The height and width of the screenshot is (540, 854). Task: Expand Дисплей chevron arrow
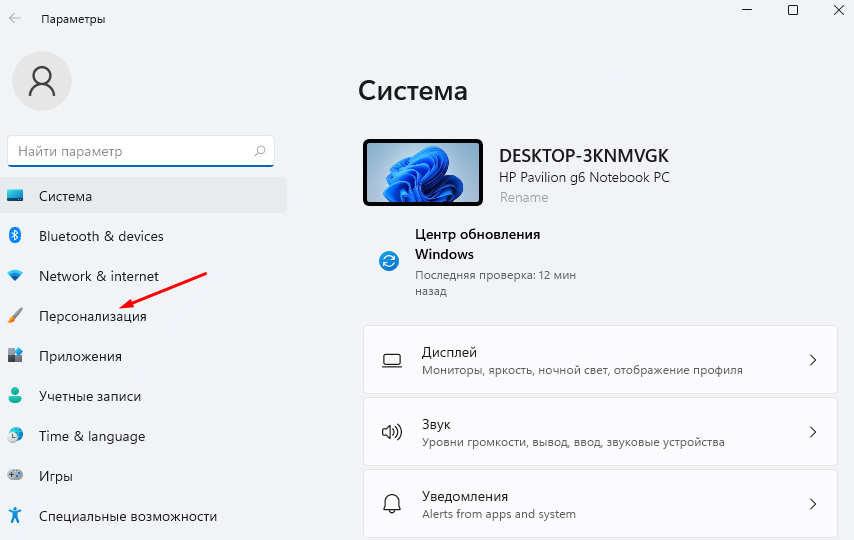[x=813, y=360]
